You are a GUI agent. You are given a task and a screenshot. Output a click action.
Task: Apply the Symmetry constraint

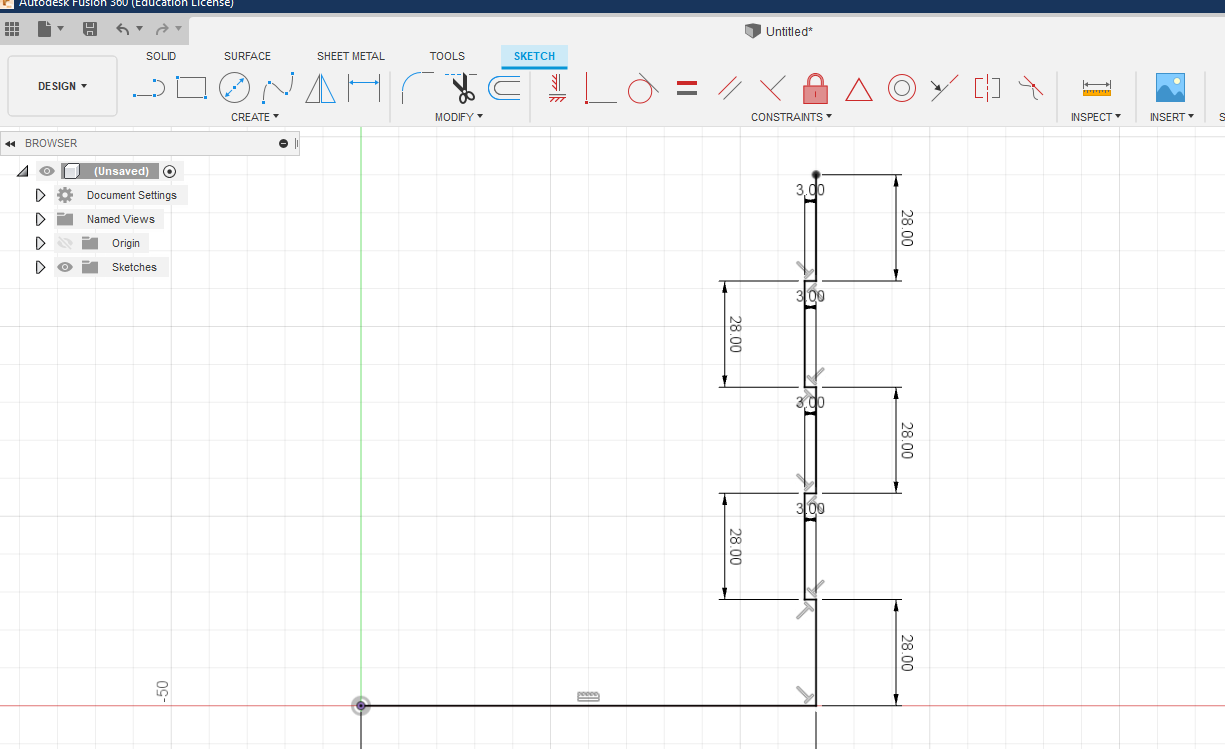tap(987, 88)
